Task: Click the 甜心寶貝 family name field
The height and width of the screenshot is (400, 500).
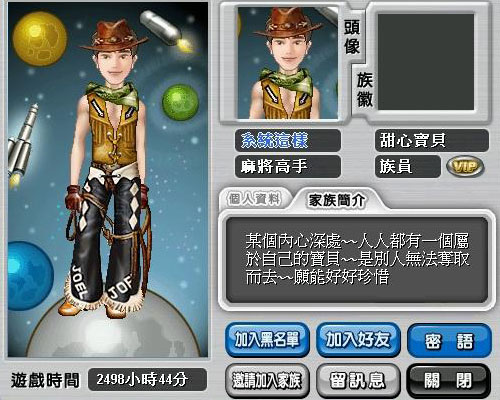Action: [432, 140]
